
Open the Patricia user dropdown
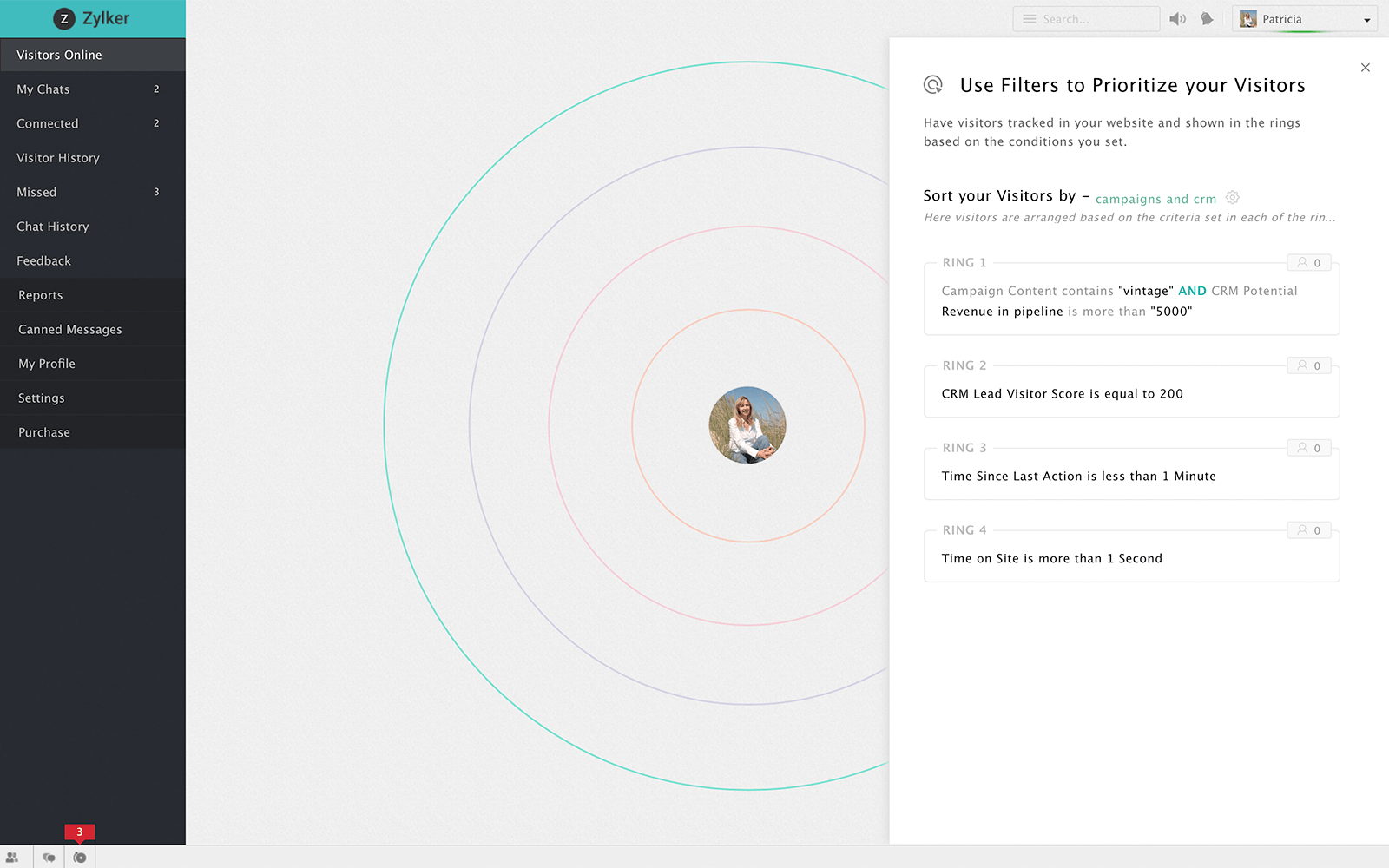pos(1304,19)
